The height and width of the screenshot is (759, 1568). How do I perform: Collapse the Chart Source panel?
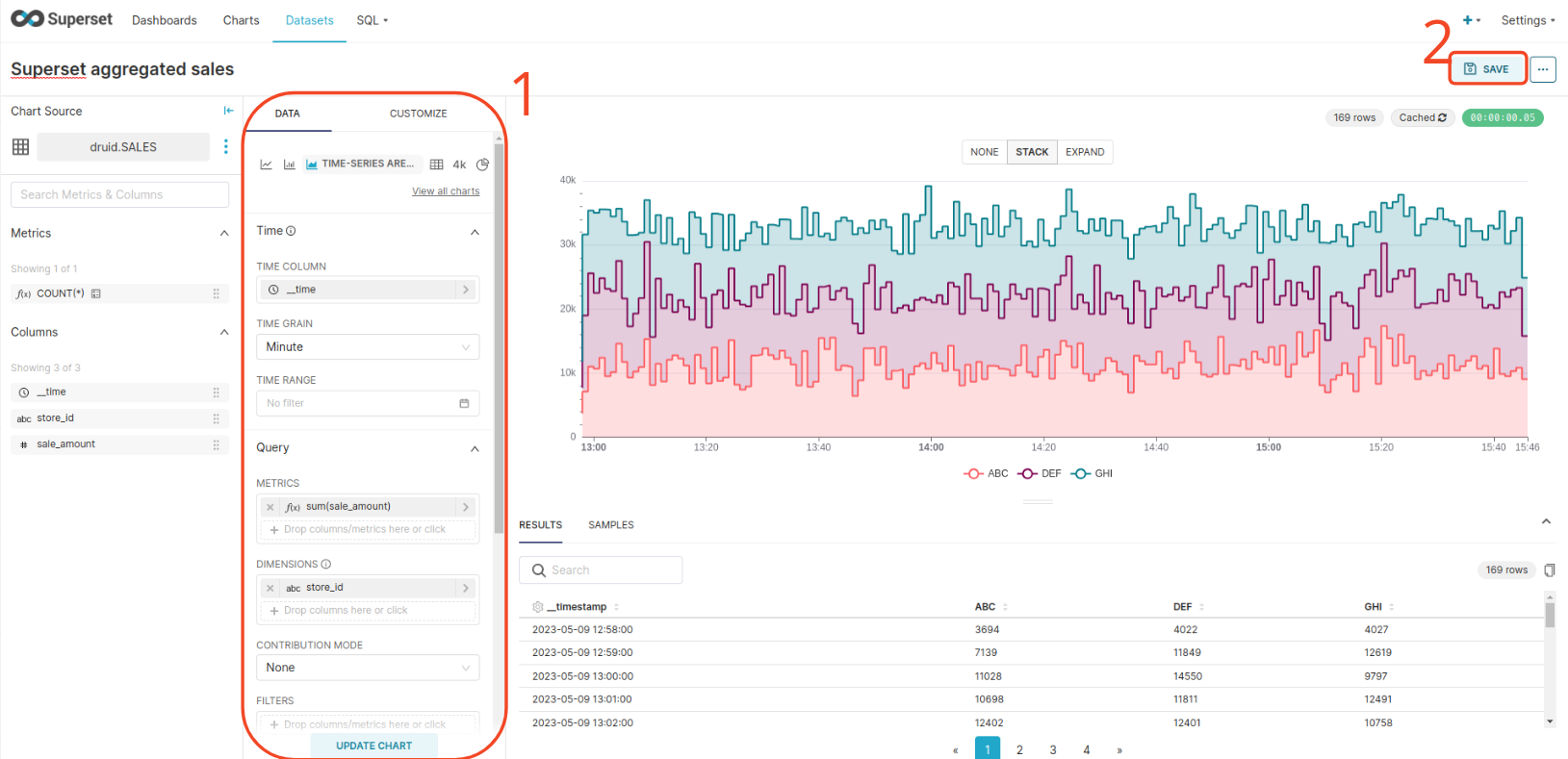point(228,111)
